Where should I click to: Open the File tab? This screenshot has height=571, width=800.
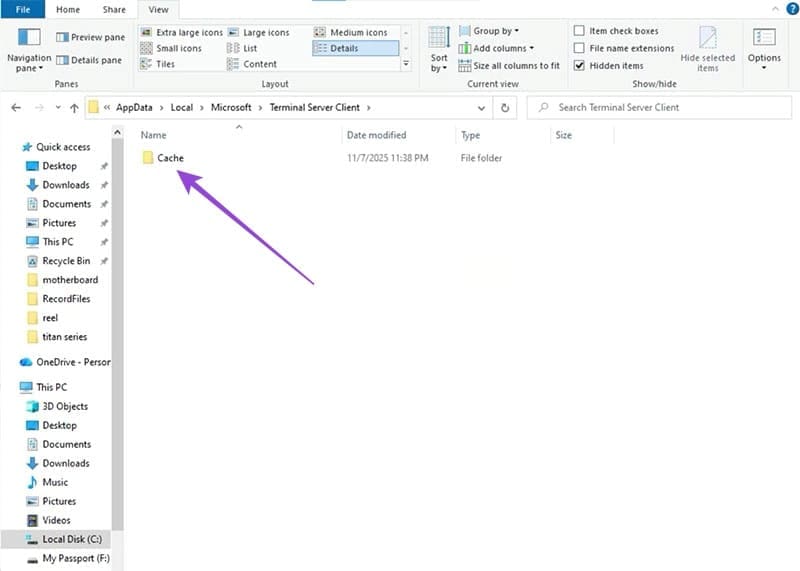pos(23,9)
